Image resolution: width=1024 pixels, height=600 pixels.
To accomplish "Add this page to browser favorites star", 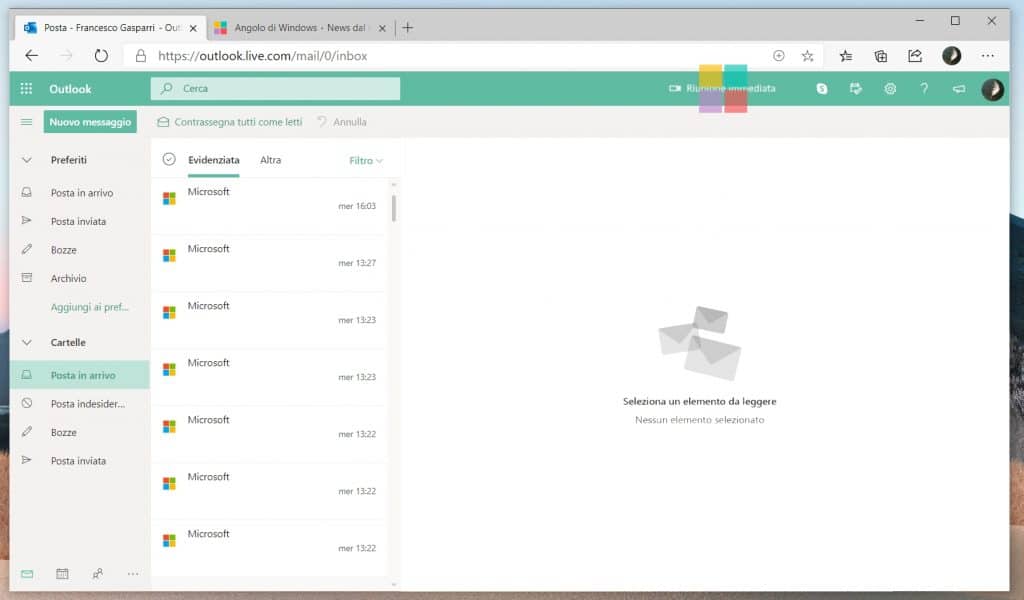I will coord(807,56).
